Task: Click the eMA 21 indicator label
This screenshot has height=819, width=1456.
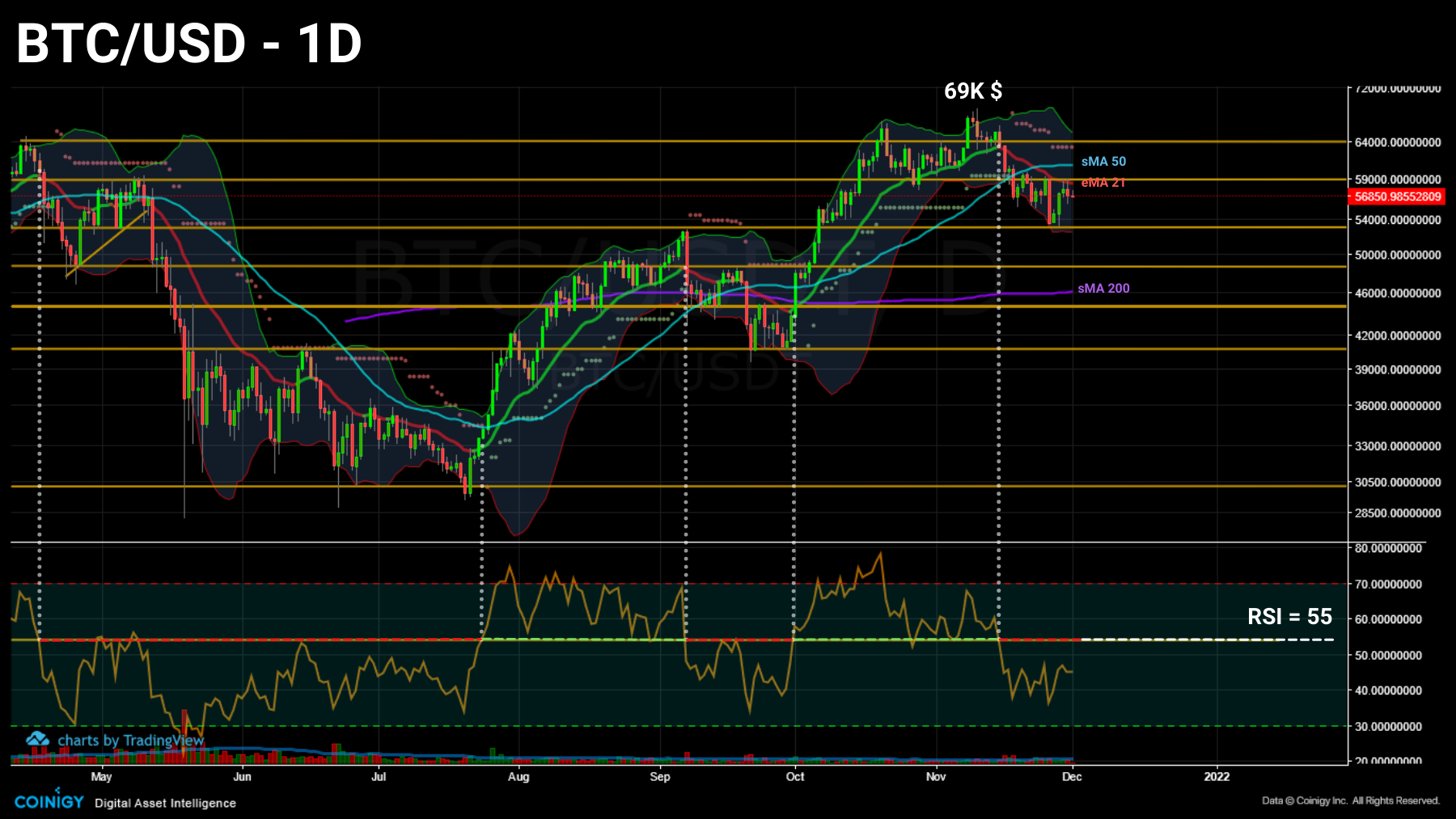Action: [1103, 183]
